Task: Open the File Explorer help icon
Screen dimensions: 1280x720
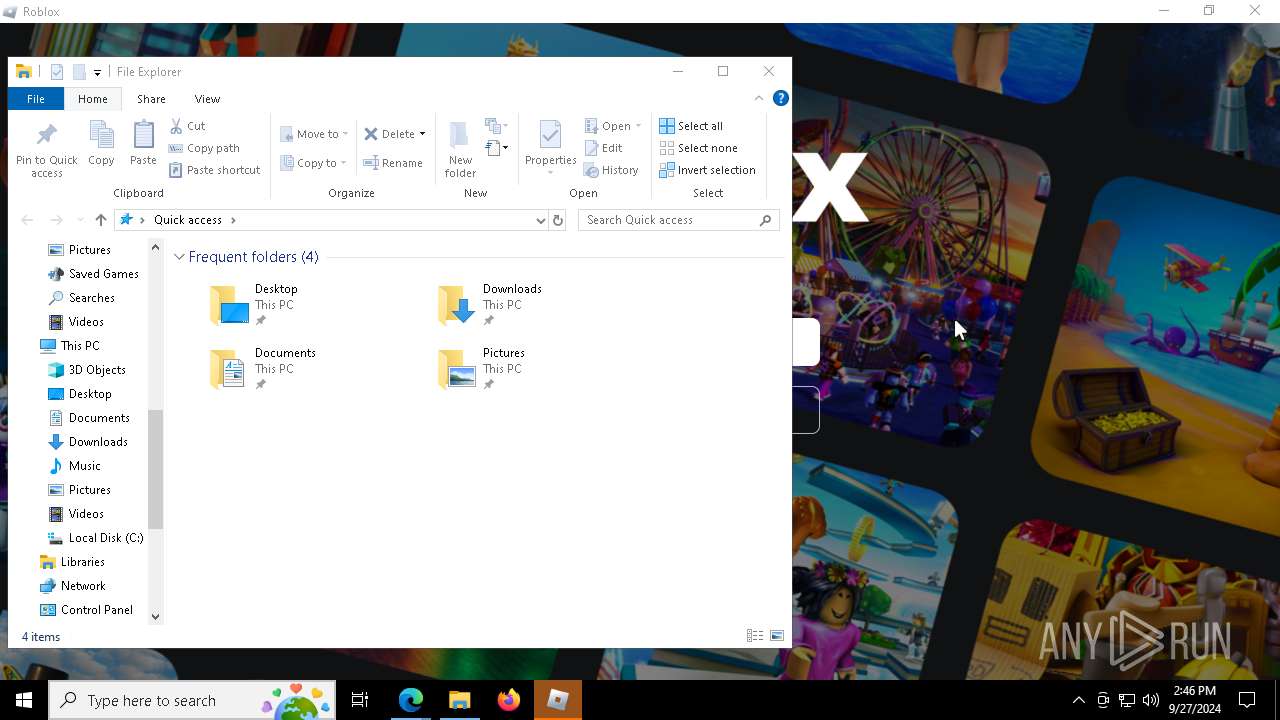Action: pyautogui.click(x=781, y=98)
